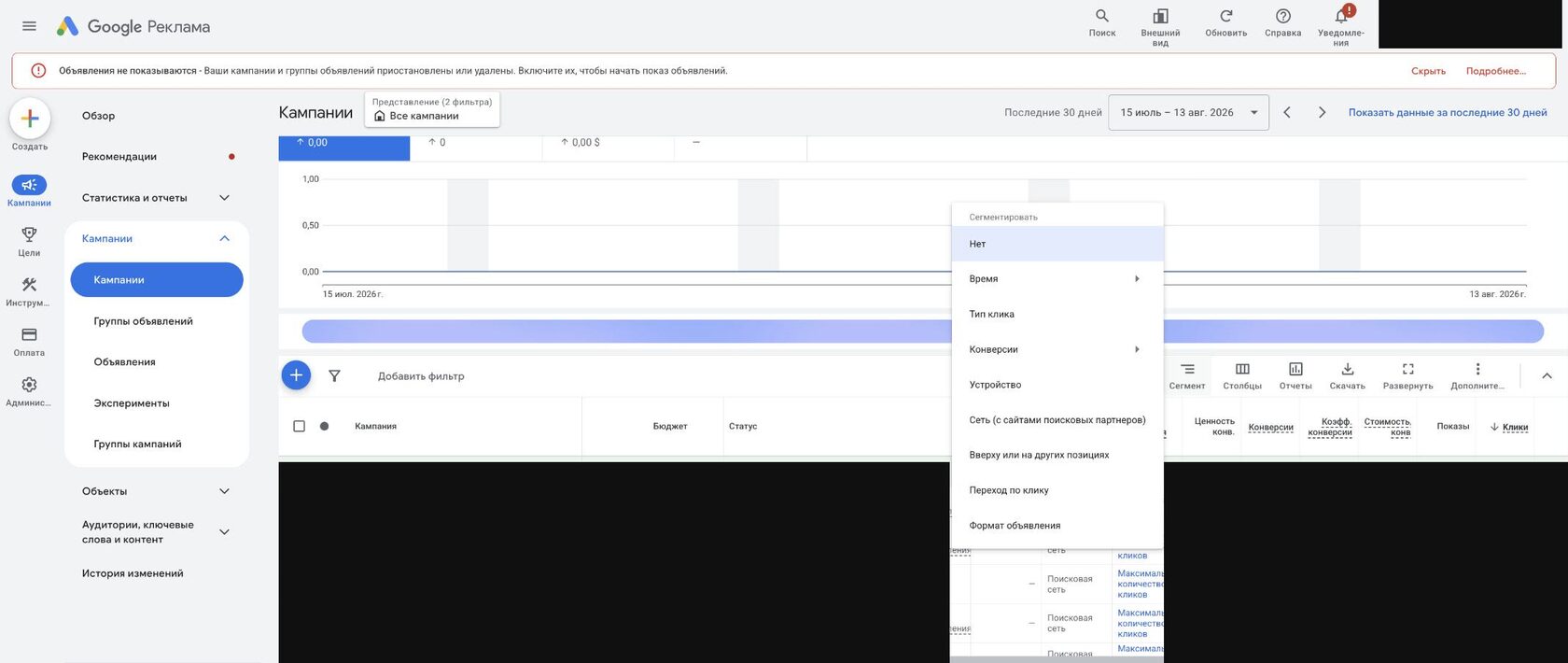Viewport: 1568px width, 663px height.
Task: Select Сеть (с сайтами поисковых партнеров)
Action: [1057, 419]
